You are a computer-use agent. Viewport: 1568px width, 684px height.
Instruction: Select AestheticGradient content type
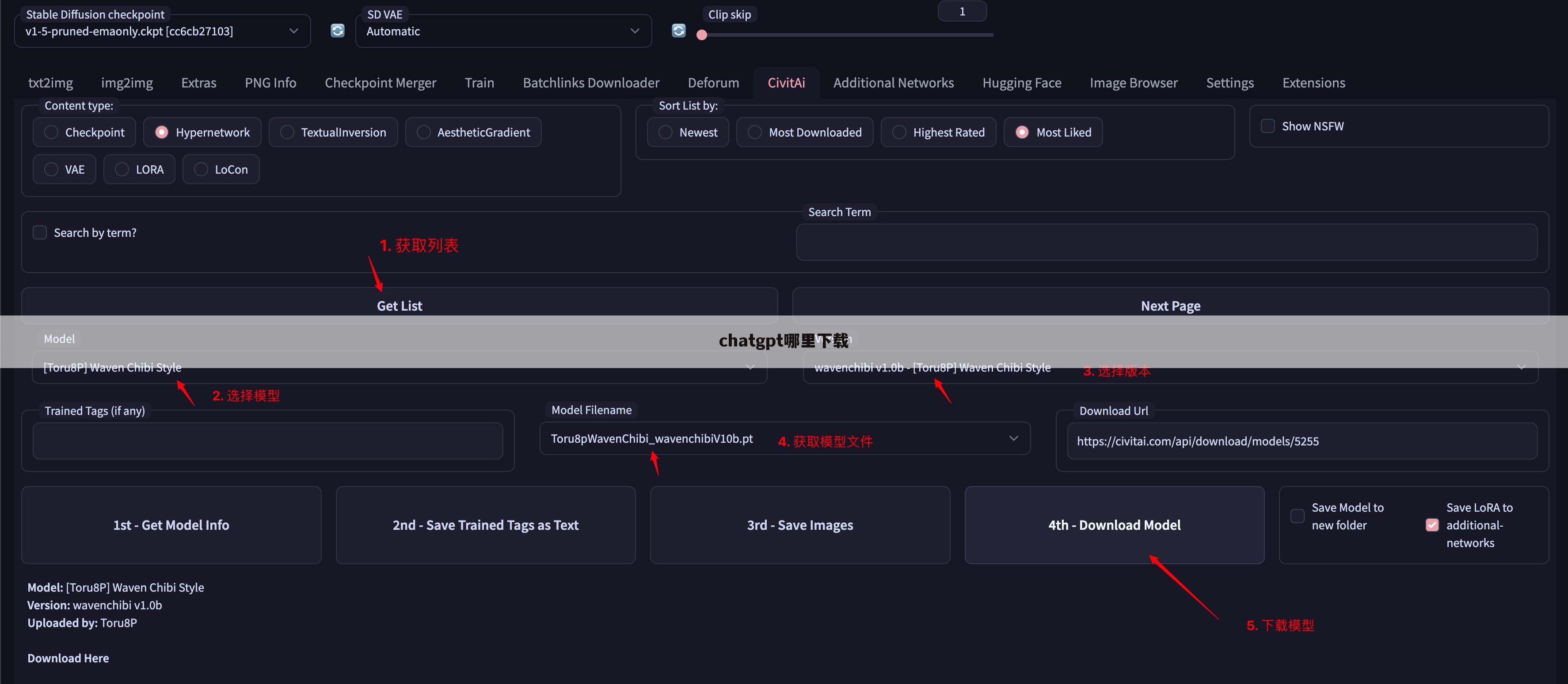473,132
